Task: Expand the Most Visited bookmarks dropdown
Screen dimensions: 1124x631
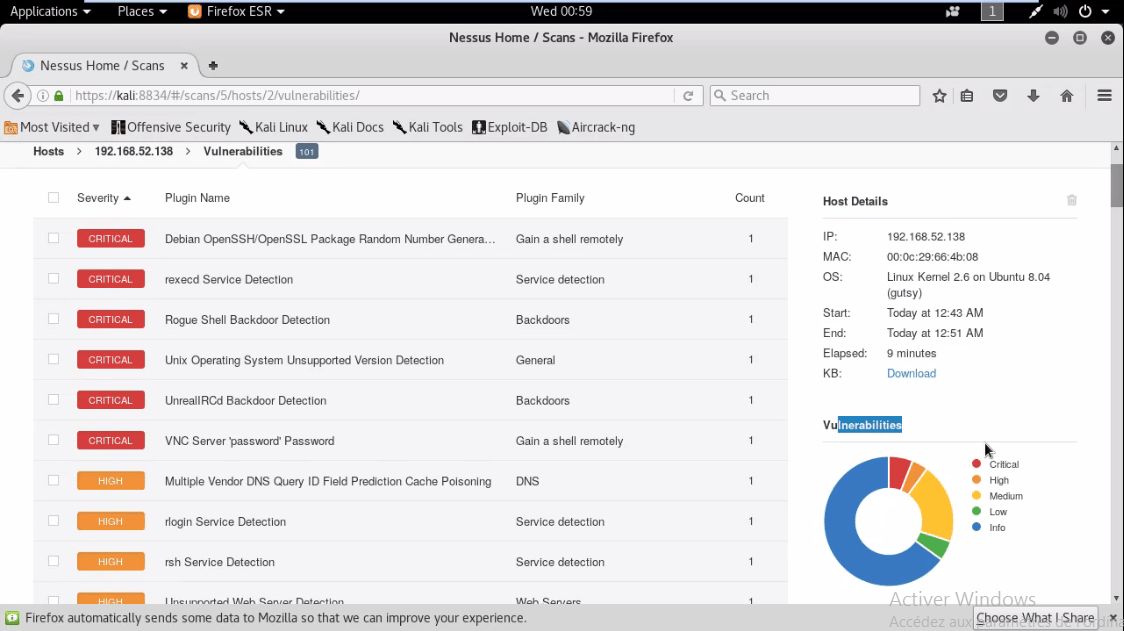Action: [x=52, y=127]
